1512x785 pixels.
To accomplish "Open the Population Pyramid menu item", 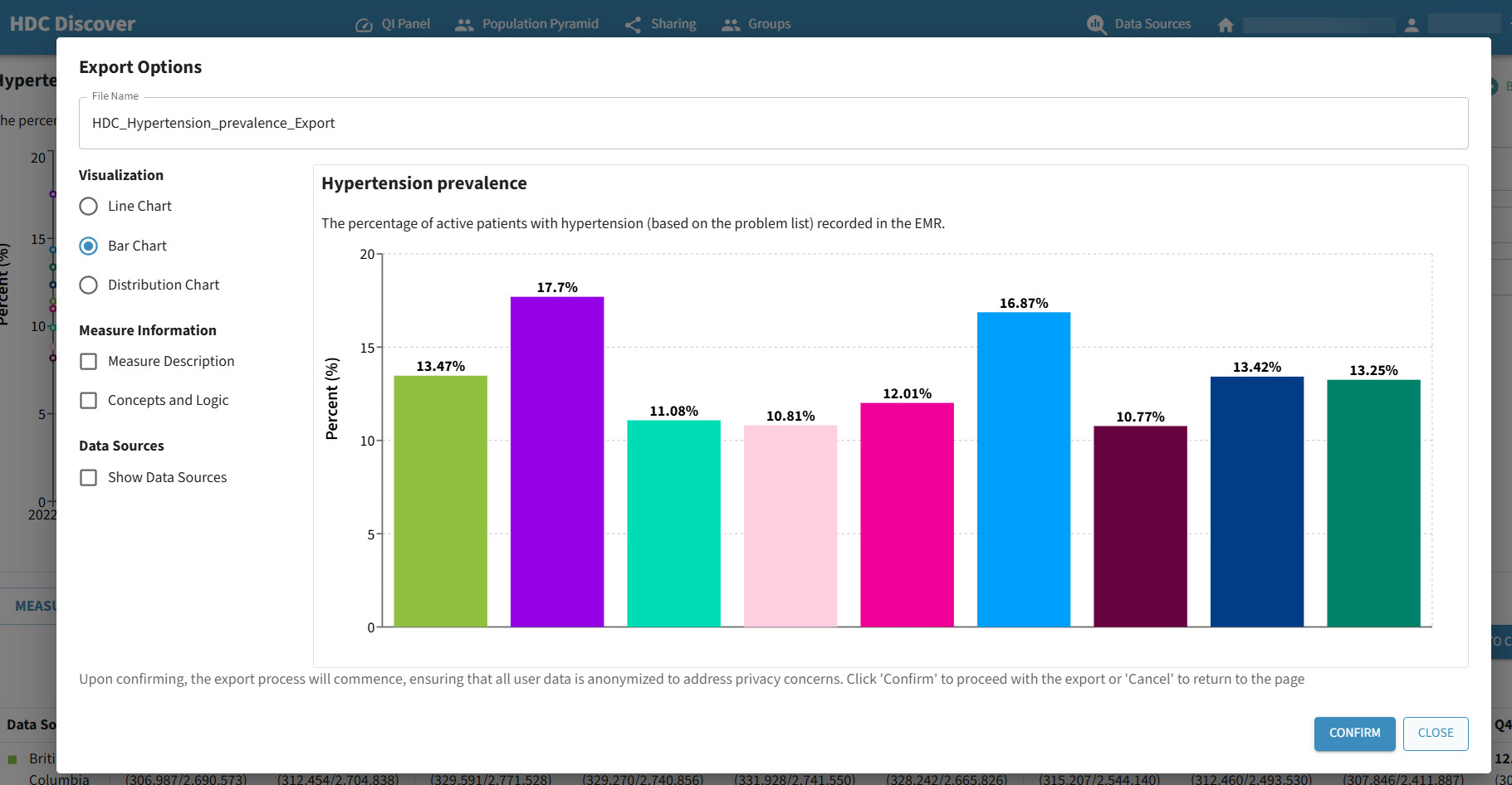I will (540, 24).
